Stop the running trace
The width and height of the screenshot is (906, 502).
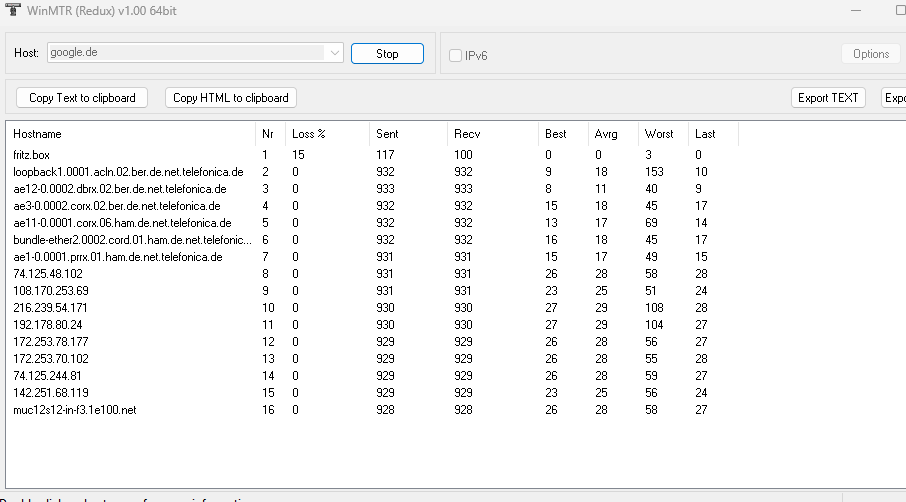[387, 54]
